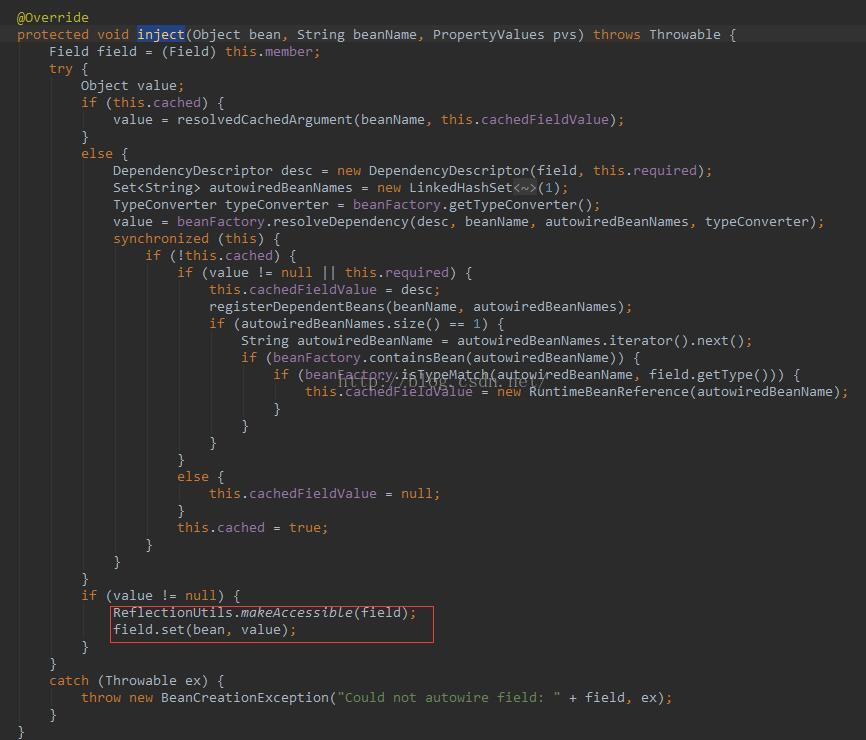Click 'new DependencyDescriptor(field, this.required)' constructor call
The width and height of the screenshot is (866, 740).
(520, 171)
